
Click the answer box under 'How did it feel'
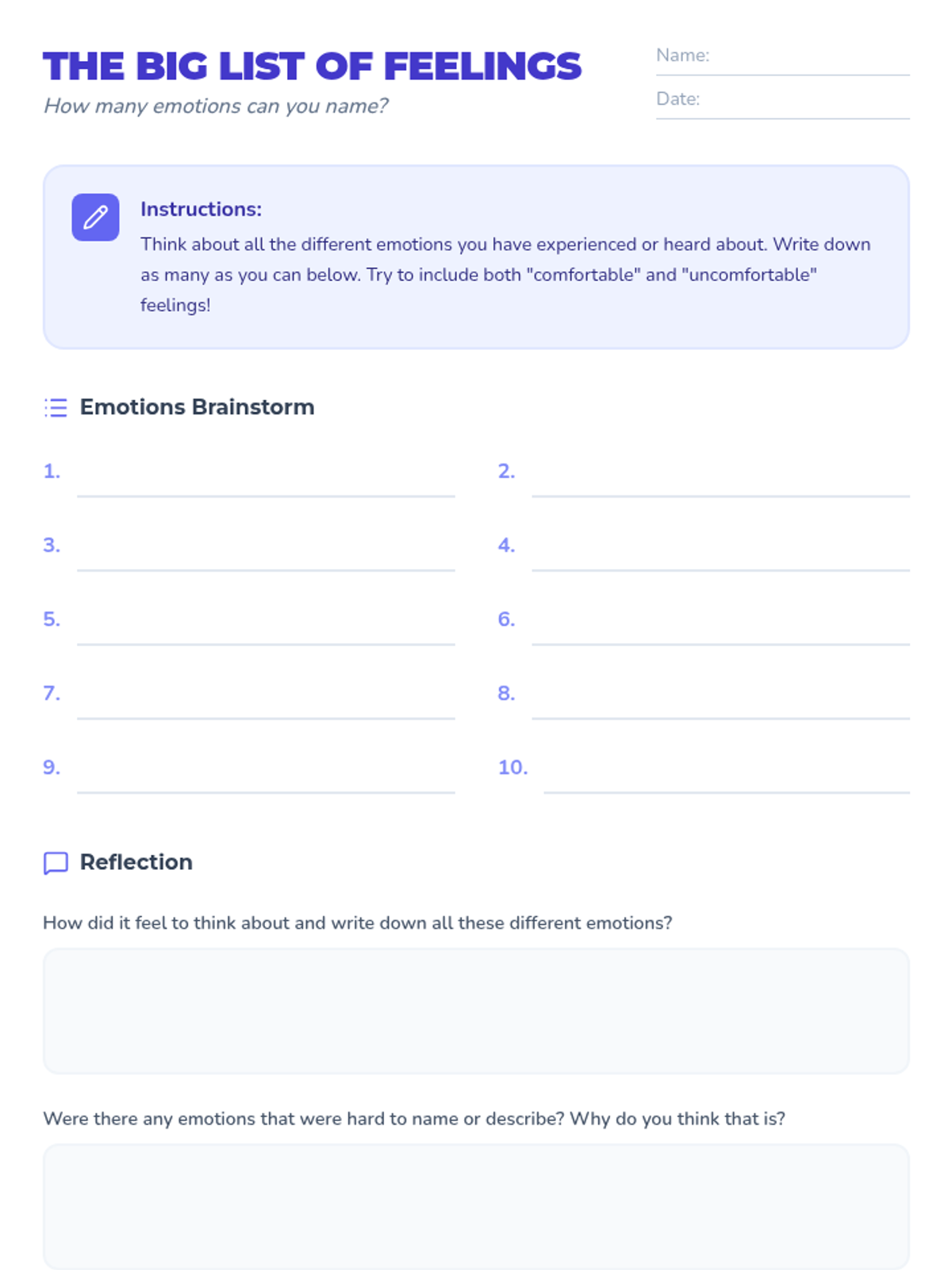476,1010
